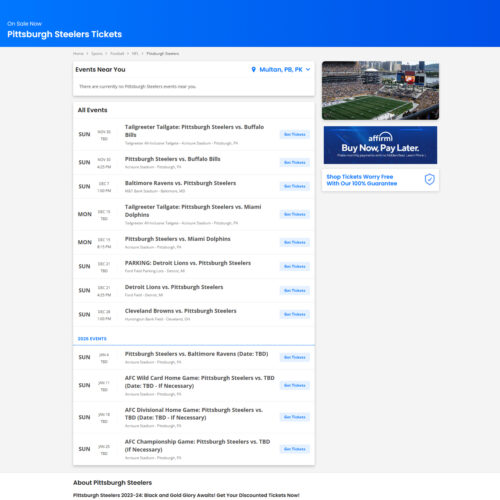The width and height of the screenshot is (500, 500).
Task: Open Cleveland Browns vs. Pittsburgh Steelers event title
Action: point(181,311)
